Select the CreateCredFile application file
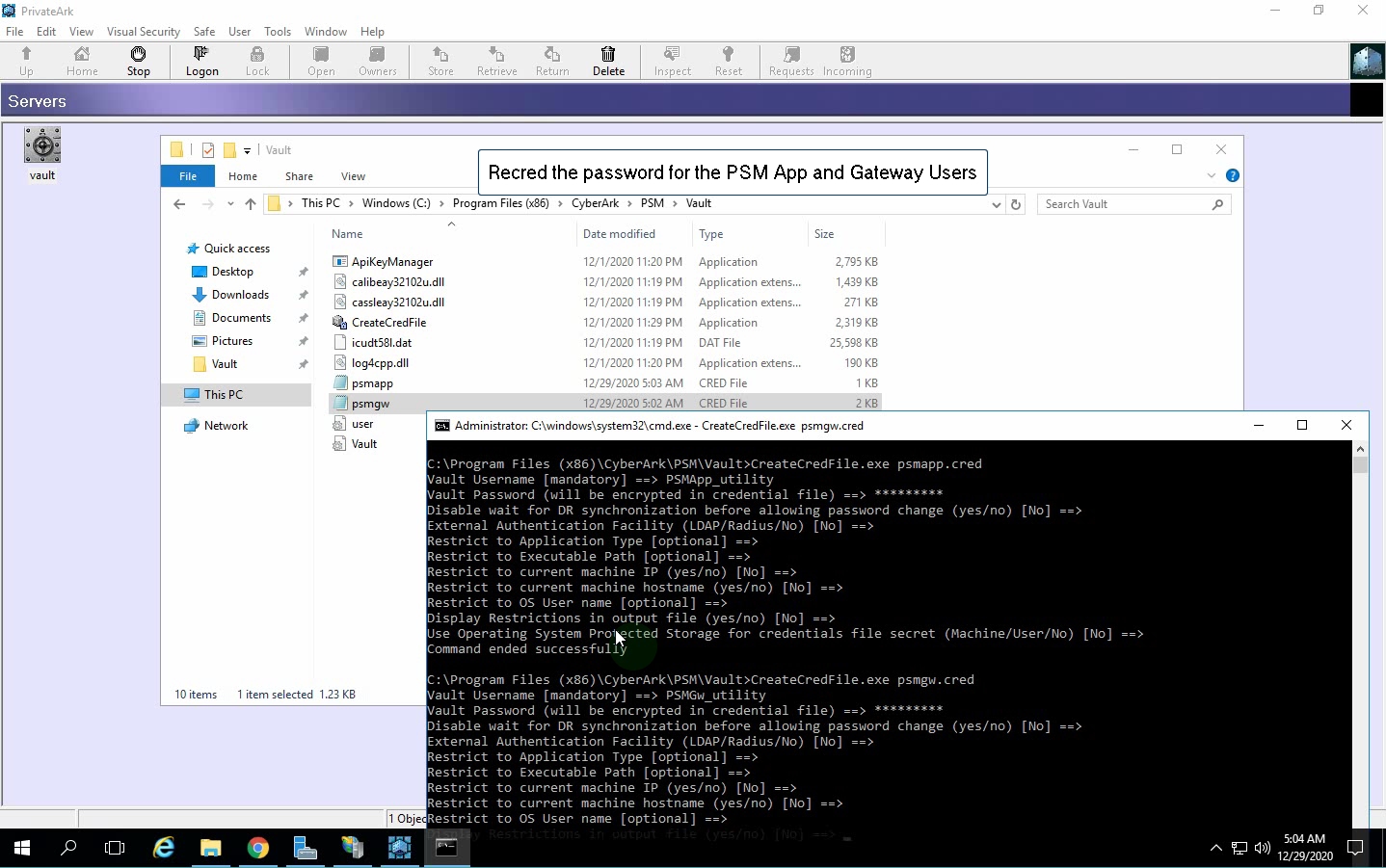1386x868 pixels. pyautogui.click(x=388, y=323)
